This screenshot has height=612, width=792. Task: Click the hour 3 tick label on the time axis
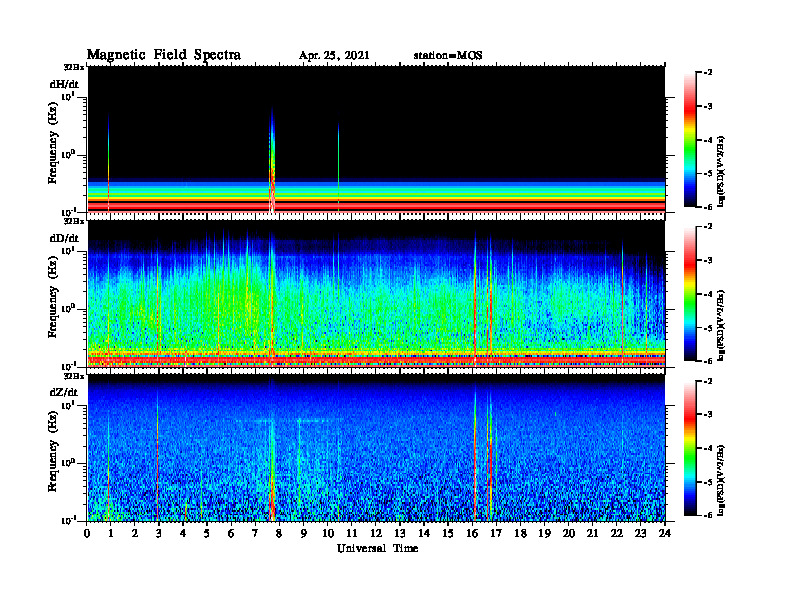coord(159,533)
